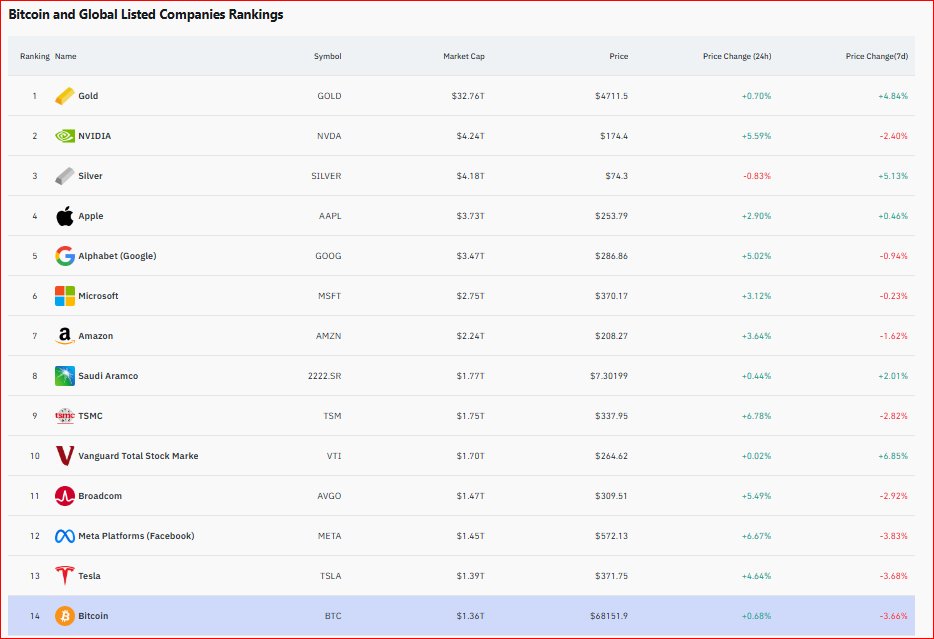The width and height of the screenshot is (934, 639).
Task: Sort by Price Change(7d) header
Action: [x=877, y=56]
